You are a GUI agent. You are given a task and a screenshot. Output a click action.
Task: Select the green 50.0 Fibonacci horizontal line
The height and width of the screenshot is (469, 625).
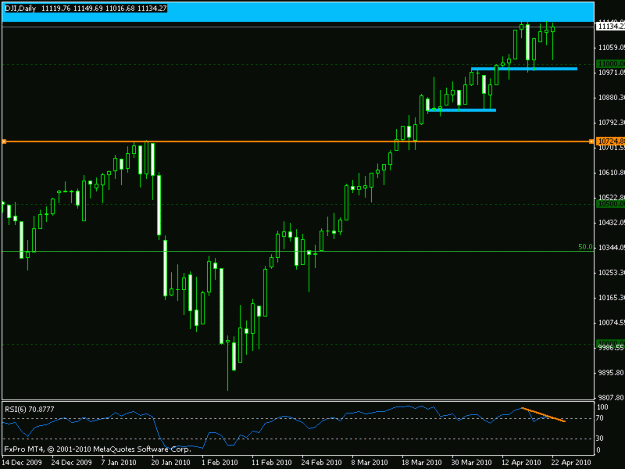point(298,251)
